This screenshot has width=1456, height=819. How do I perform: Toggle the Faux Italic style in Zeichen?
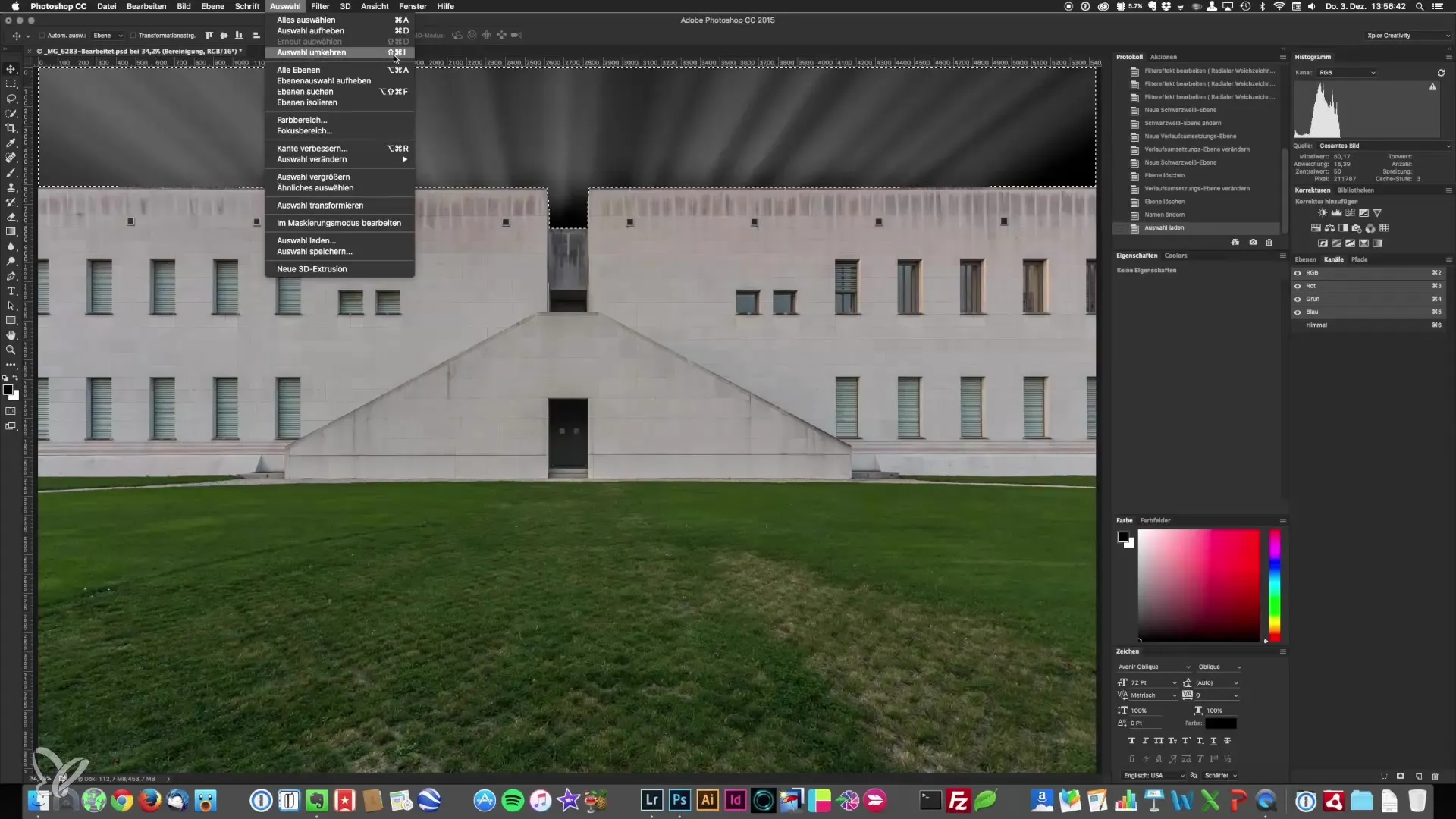1145,741
